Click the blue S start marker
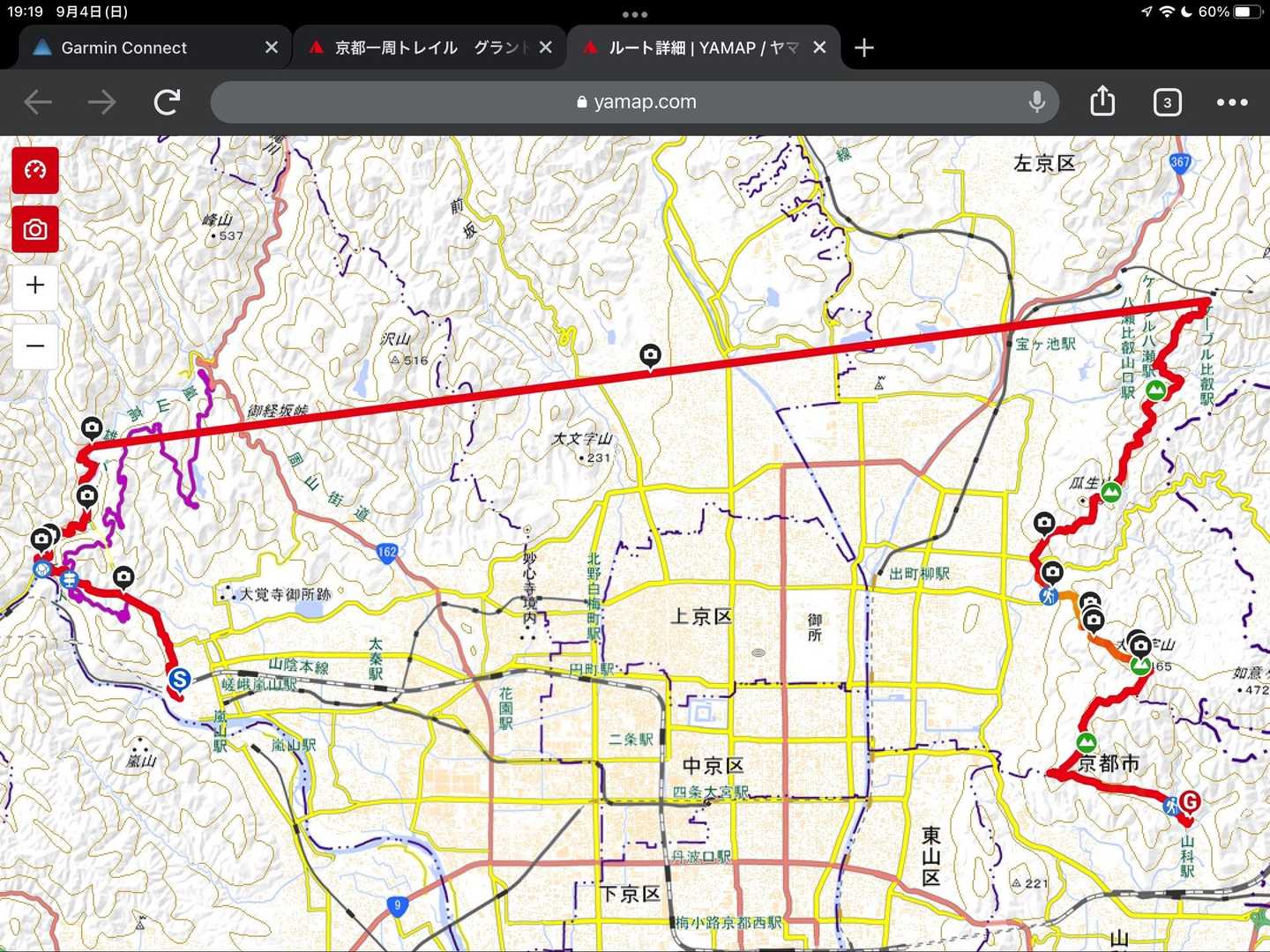This screenshot has width=1270, height=952. tap(179, 679)
